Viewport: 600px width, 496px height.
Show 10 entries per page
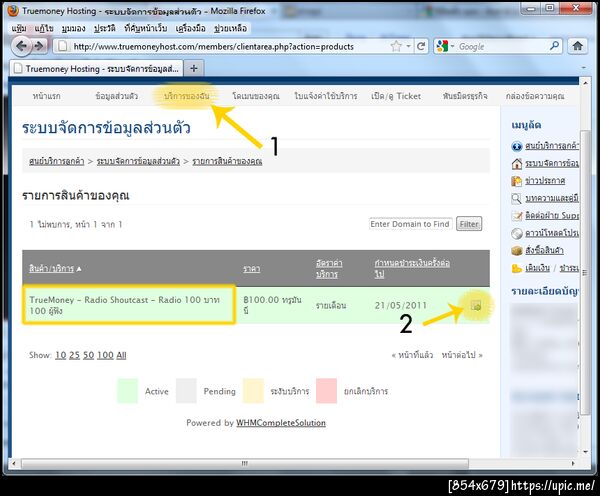click(60, 355)
